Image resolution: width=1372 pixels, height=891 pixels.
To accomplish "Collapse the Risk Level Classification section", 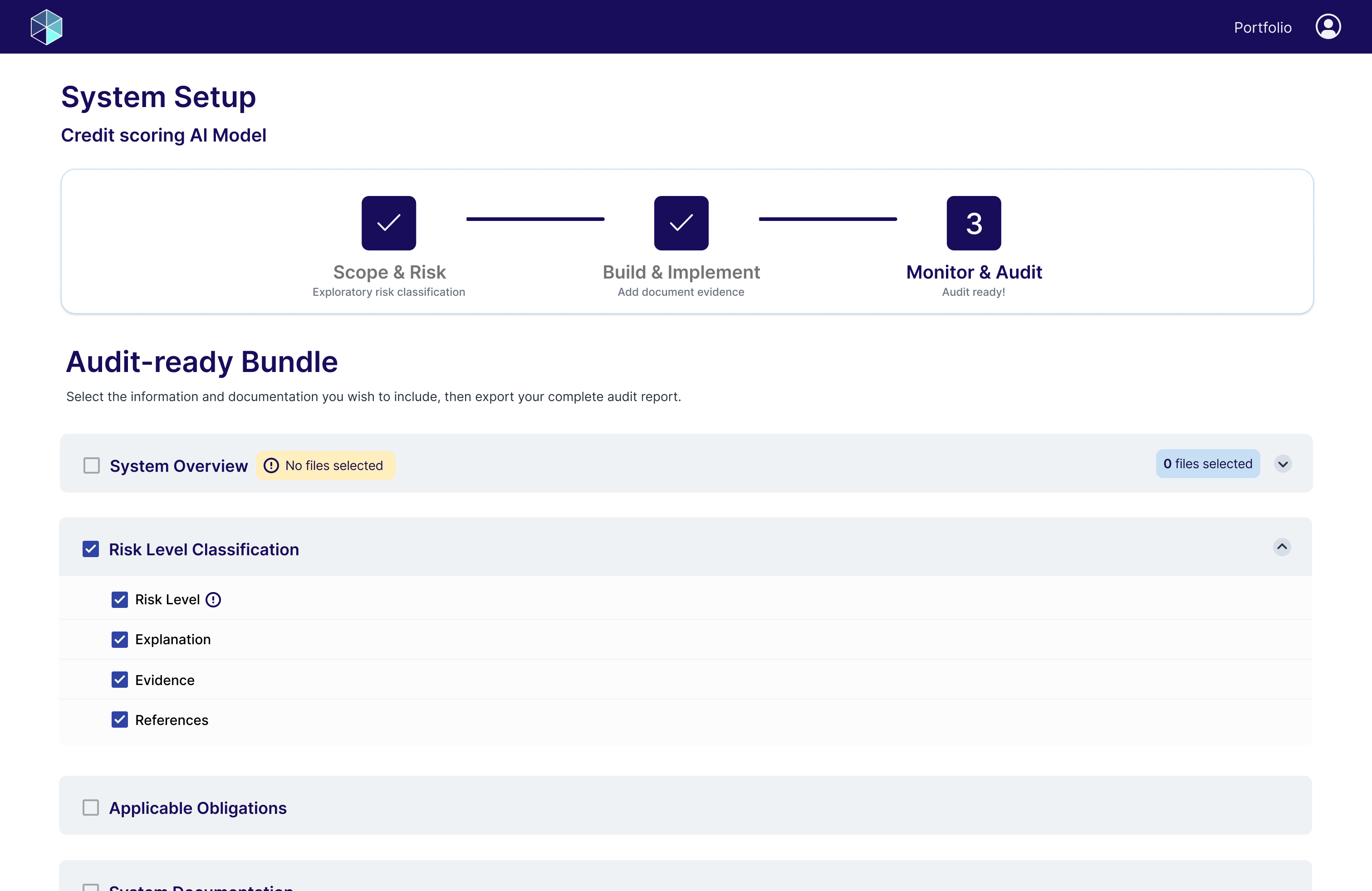I will coord(1282,547).
